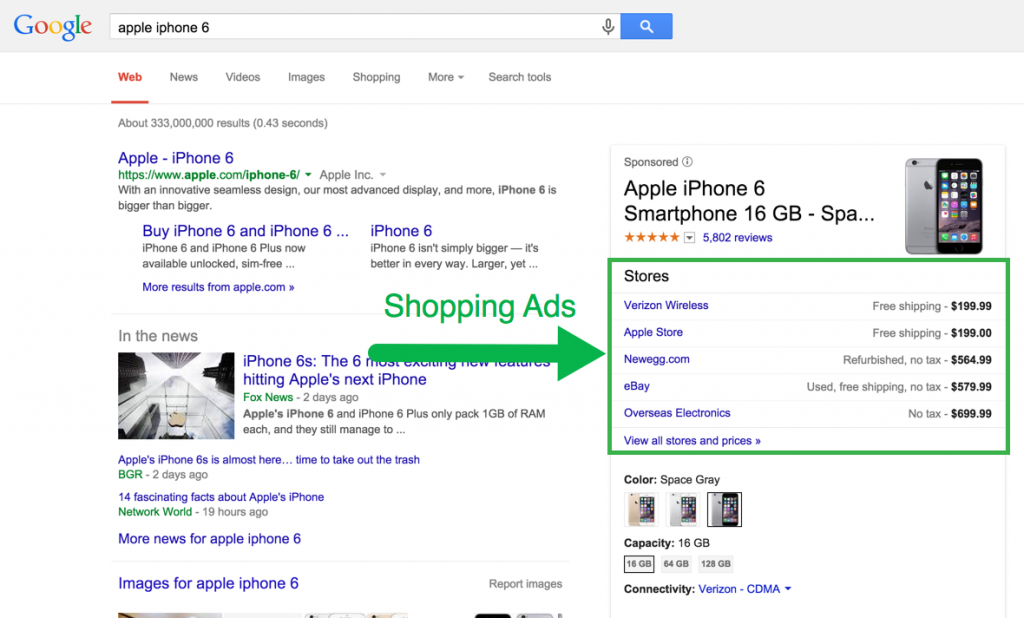Screen dimensions: 1024x618
Task: Open Buy iPhone 6 and iPhone 6 sitelink
Action: pyautogui.click(x=245, y=231)
